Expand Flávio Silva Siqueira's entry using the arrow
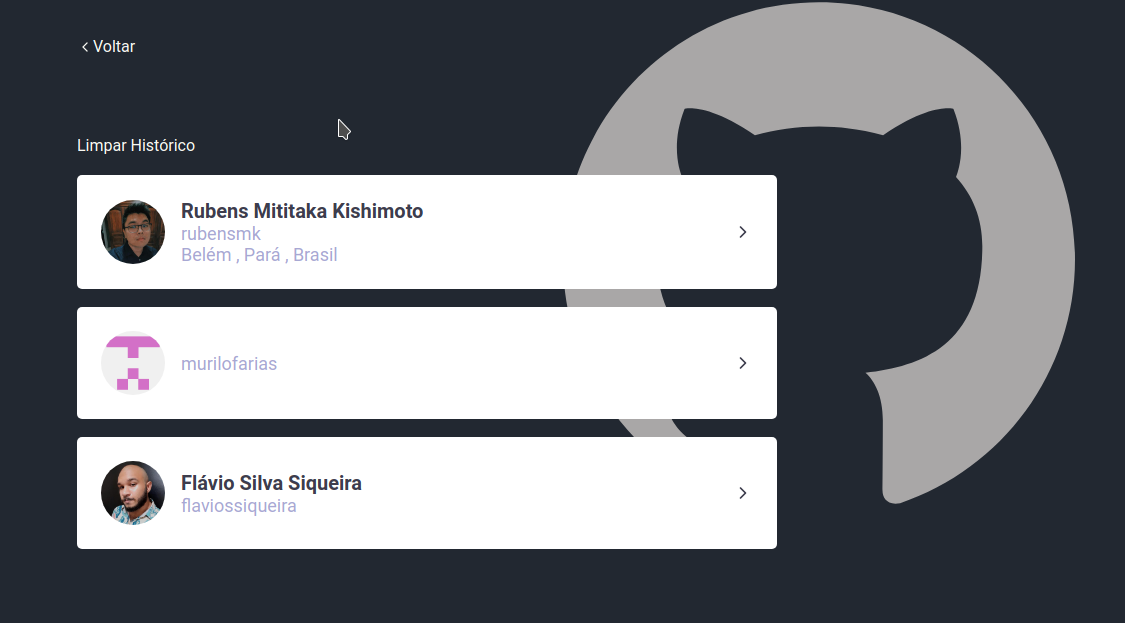The width and height of the screenshot is (1125, 623). [743, 492]
